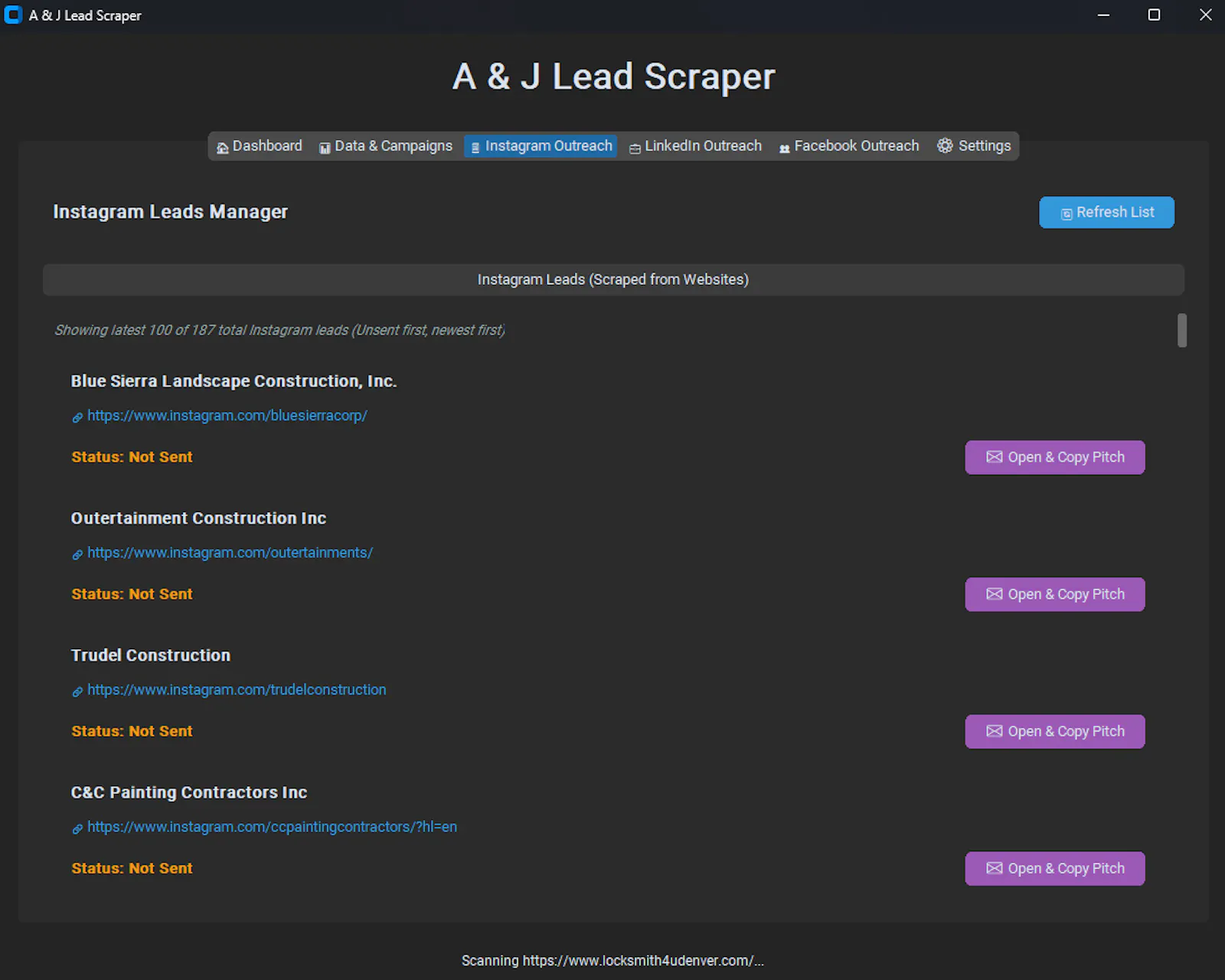Select the Trudel Construction title
Image resolution: width=1225 pixels, height=980 pixels.
coord(151,655)
